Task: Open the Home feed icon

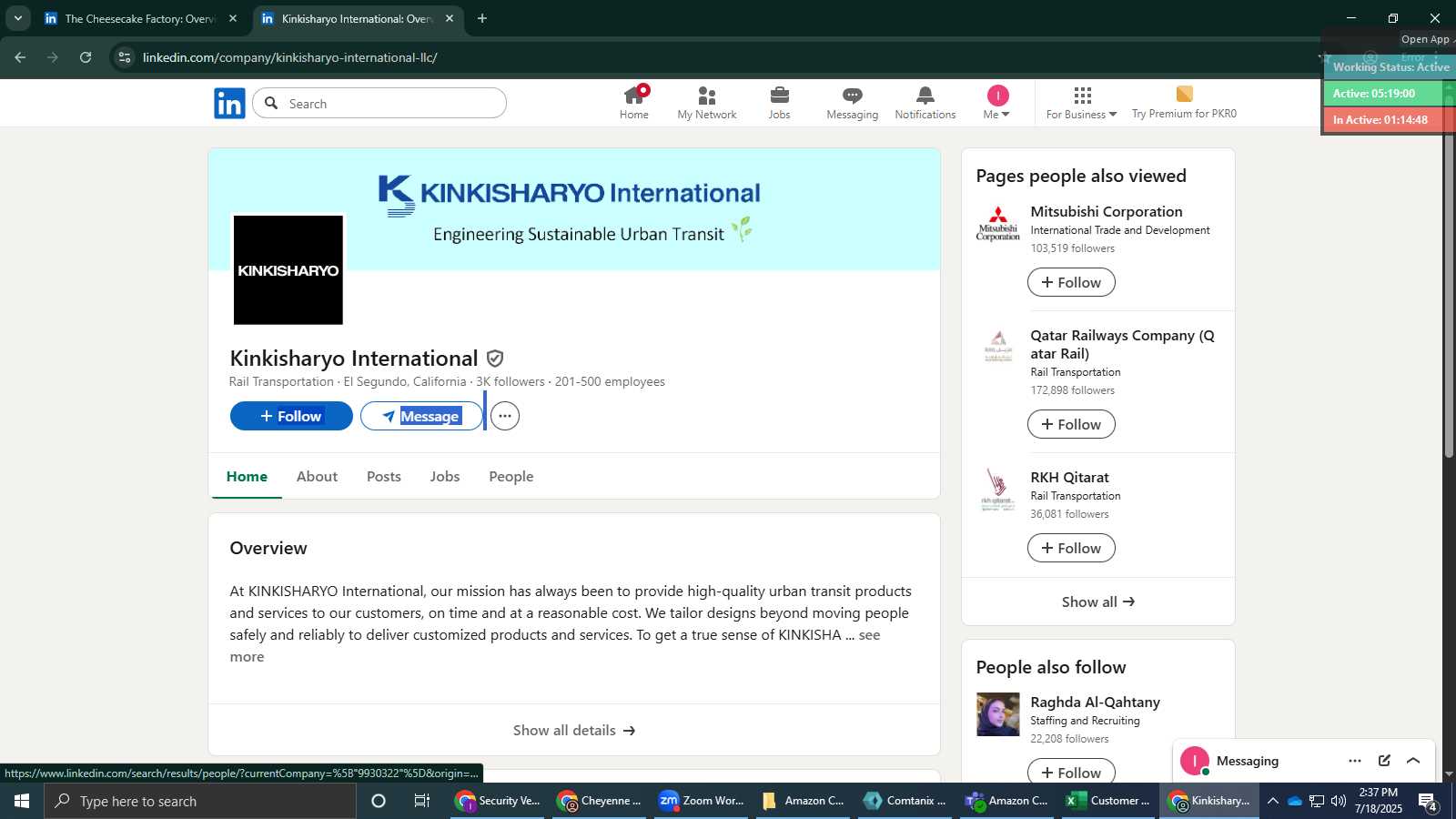Action: [634, 103]
